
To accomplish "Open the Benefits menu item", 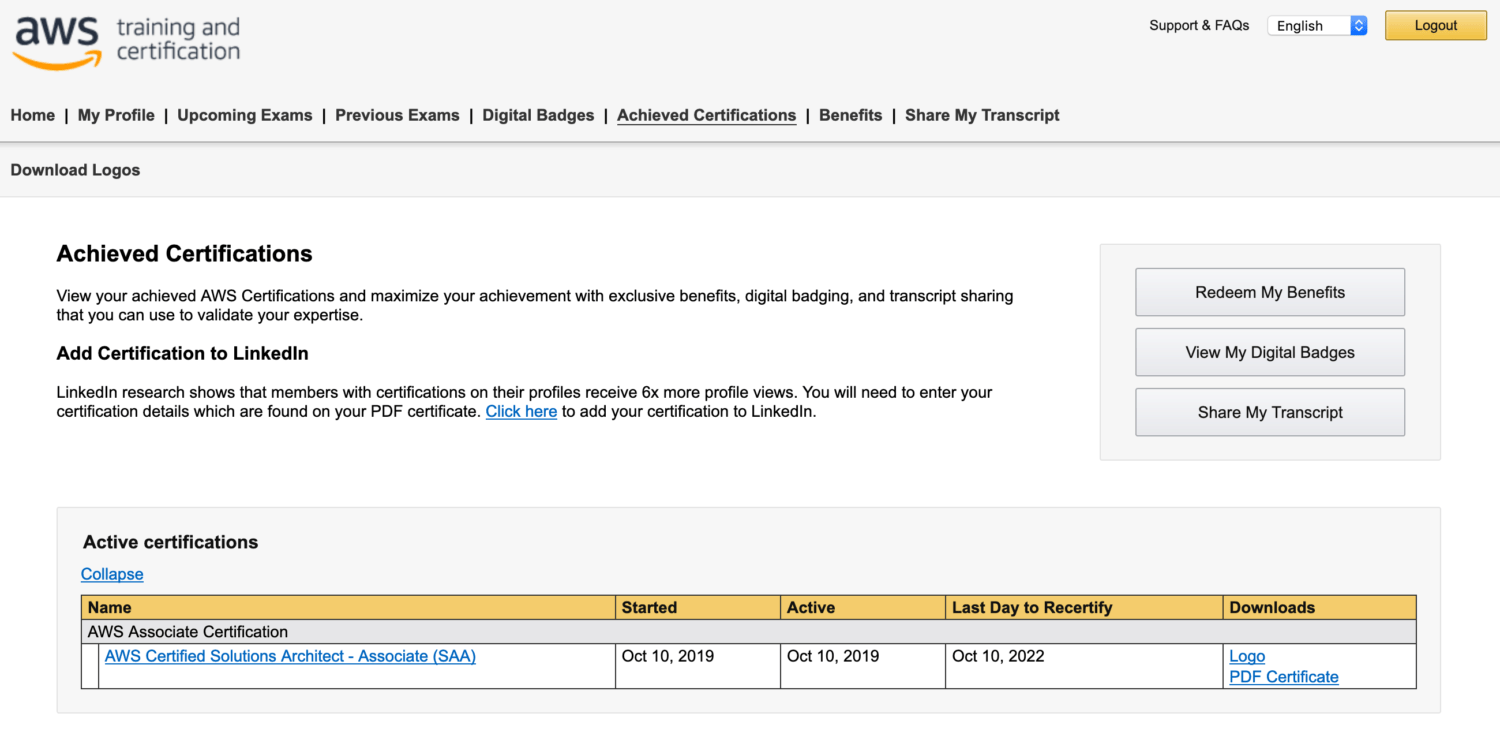I will pos(851,115).
